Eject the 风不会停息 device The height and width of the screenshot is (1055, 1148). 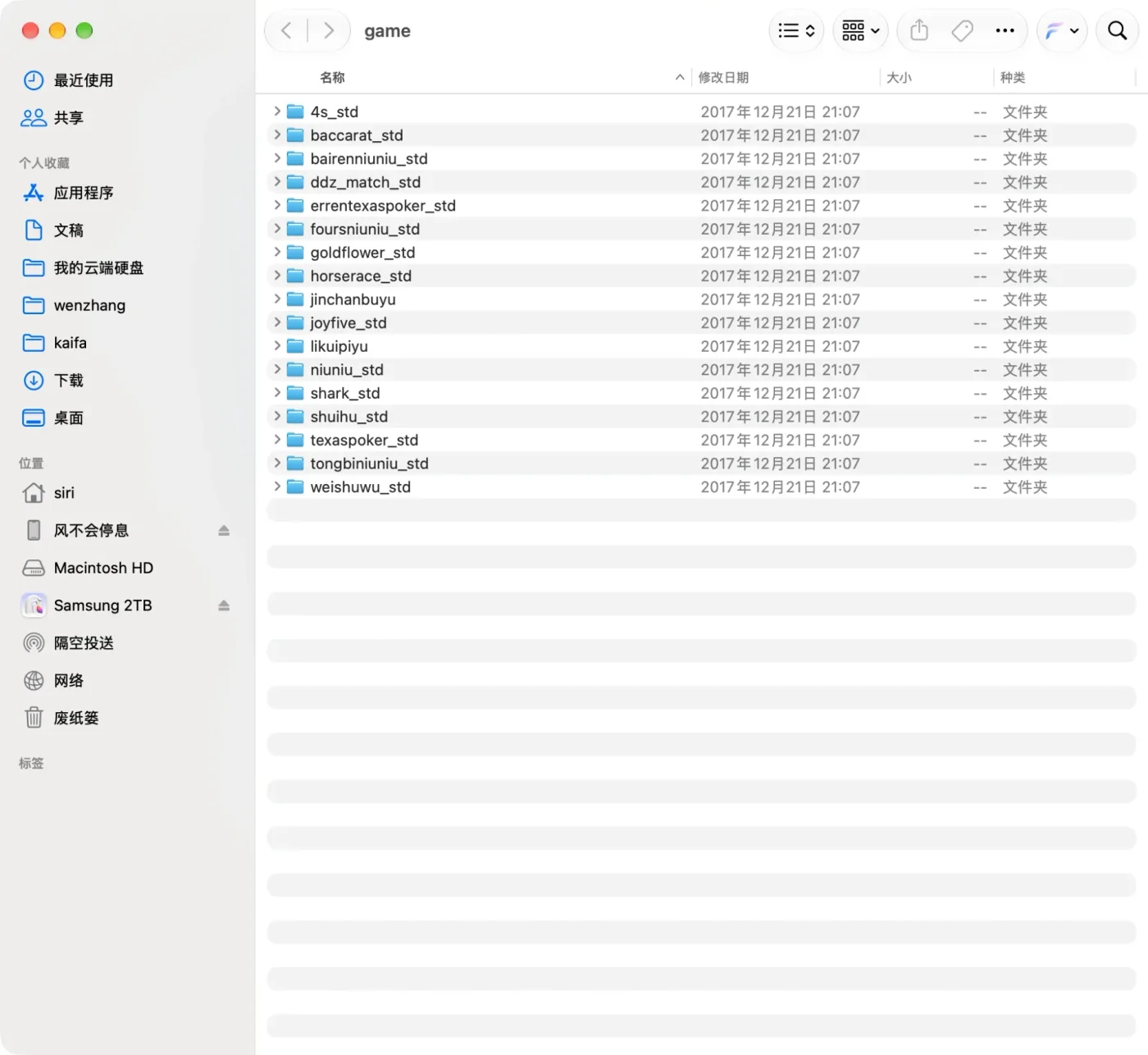coord(224,531)
